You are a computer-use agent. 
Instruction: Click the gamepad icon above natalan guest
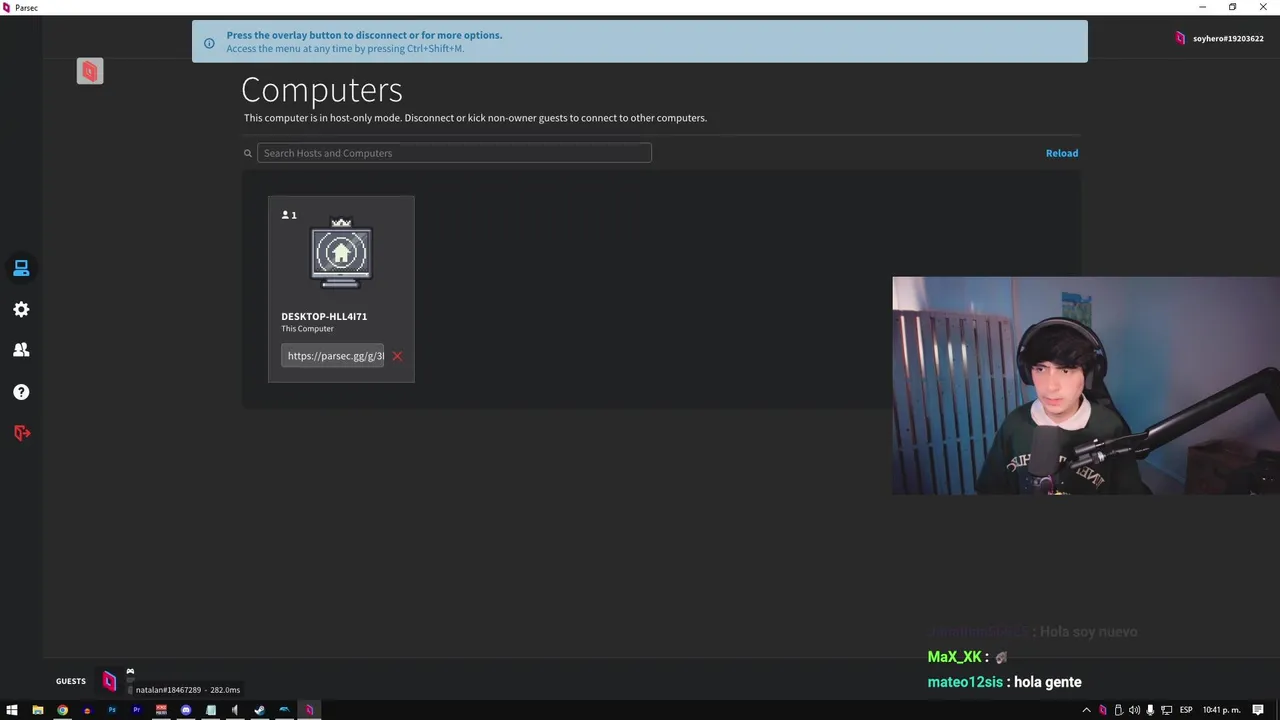pyautogui.click(x=130, y=672)
